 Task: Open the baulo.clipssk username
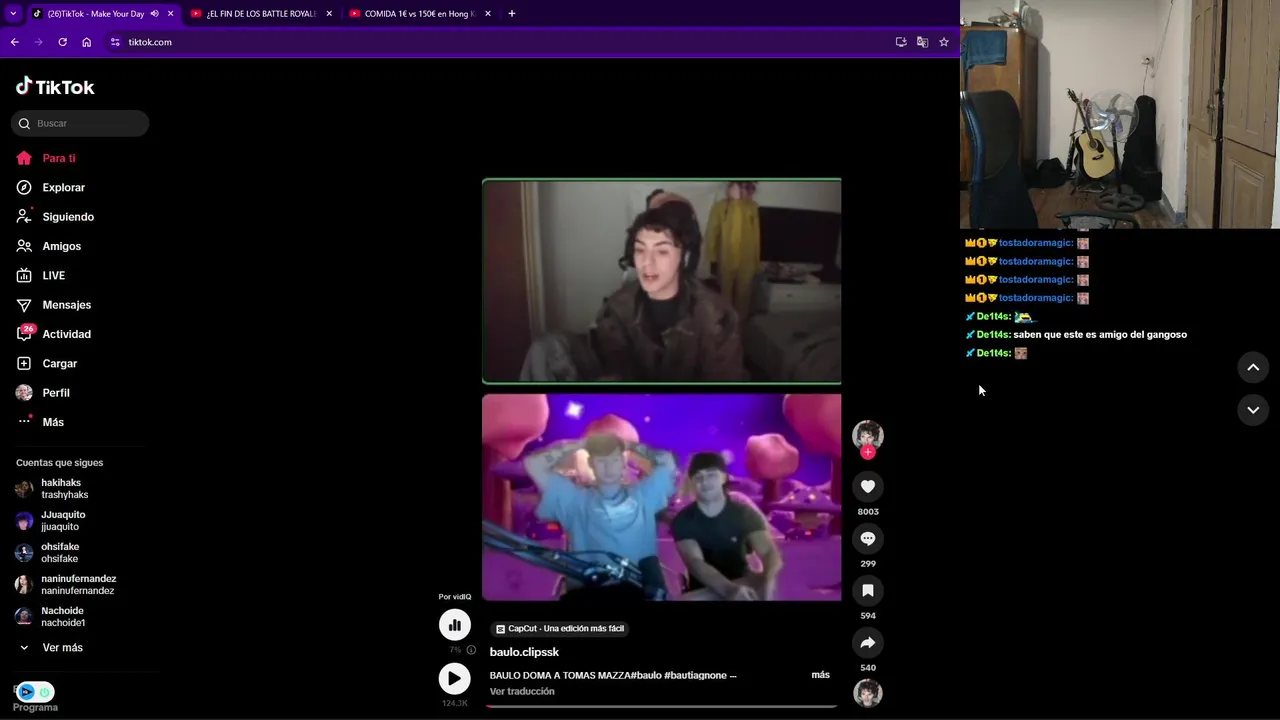click(x=524, y=652)
